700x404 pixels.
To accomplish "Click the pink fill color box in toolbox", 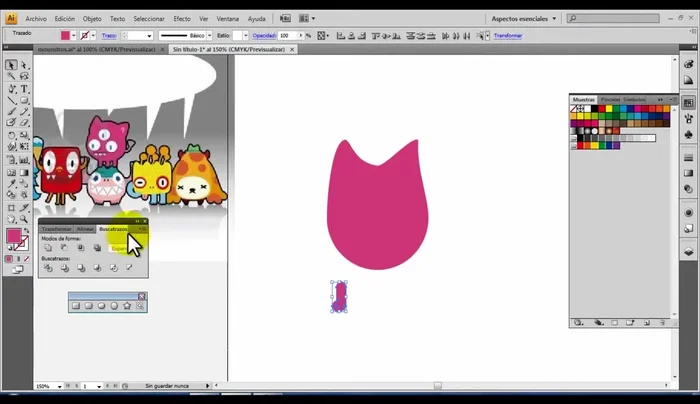I will 14,237.
